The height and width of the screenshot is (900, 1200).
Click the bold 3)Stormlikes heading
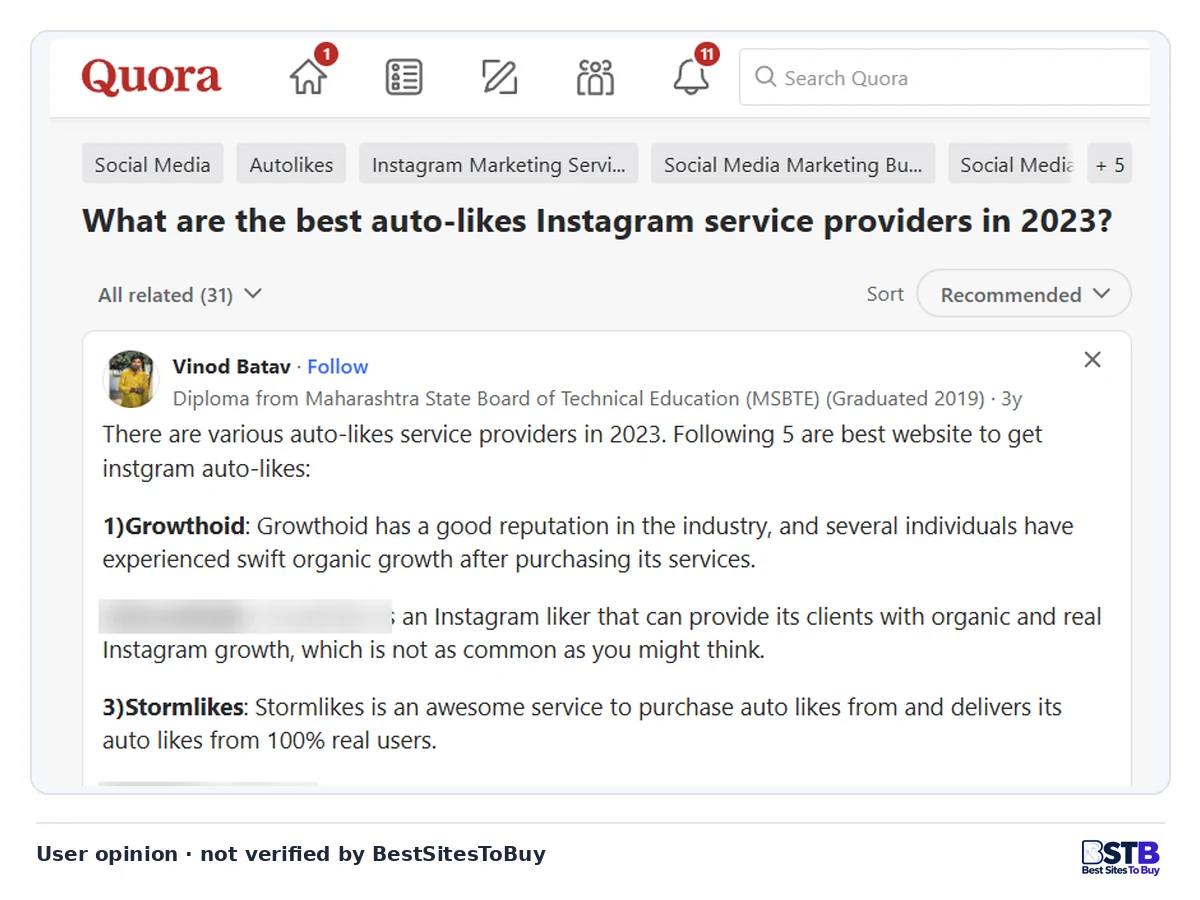point(173,707)
